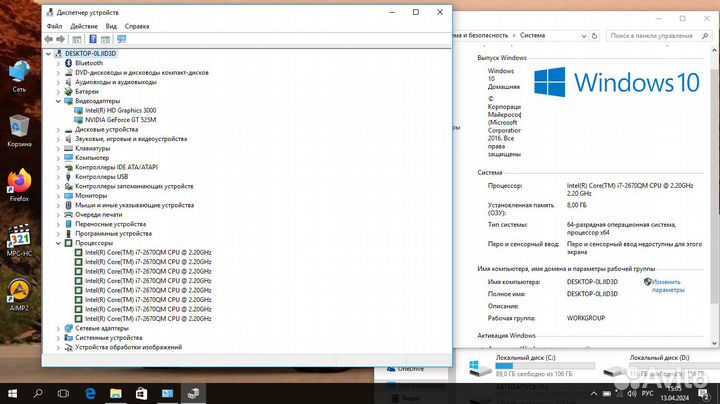Select the Дисковые устройства category
This screenshot has height=404, width=720.
pyautogui.click(x=107, y=129)
